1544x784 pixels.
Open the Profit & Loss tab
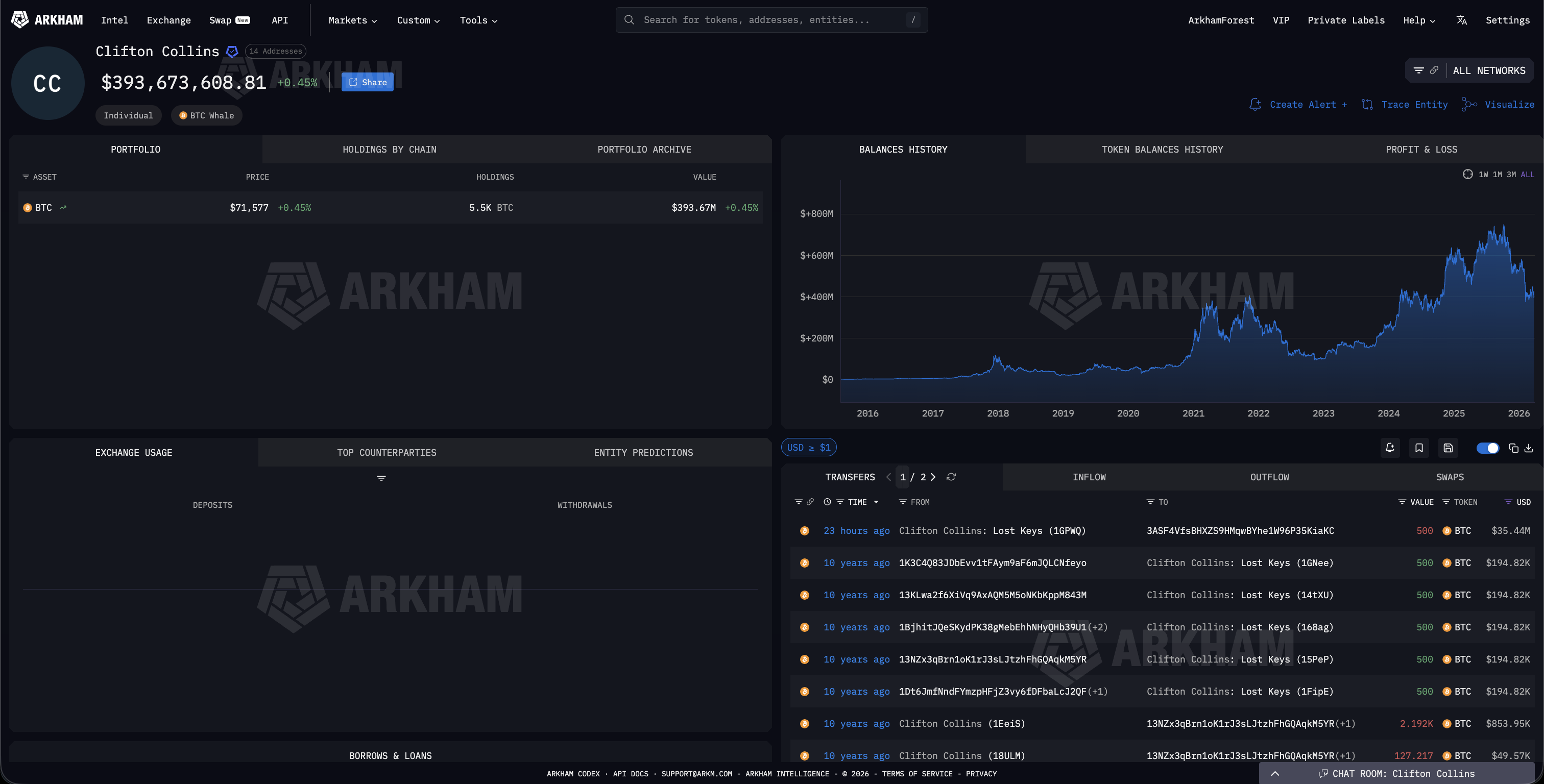(x=1421, y=149)
